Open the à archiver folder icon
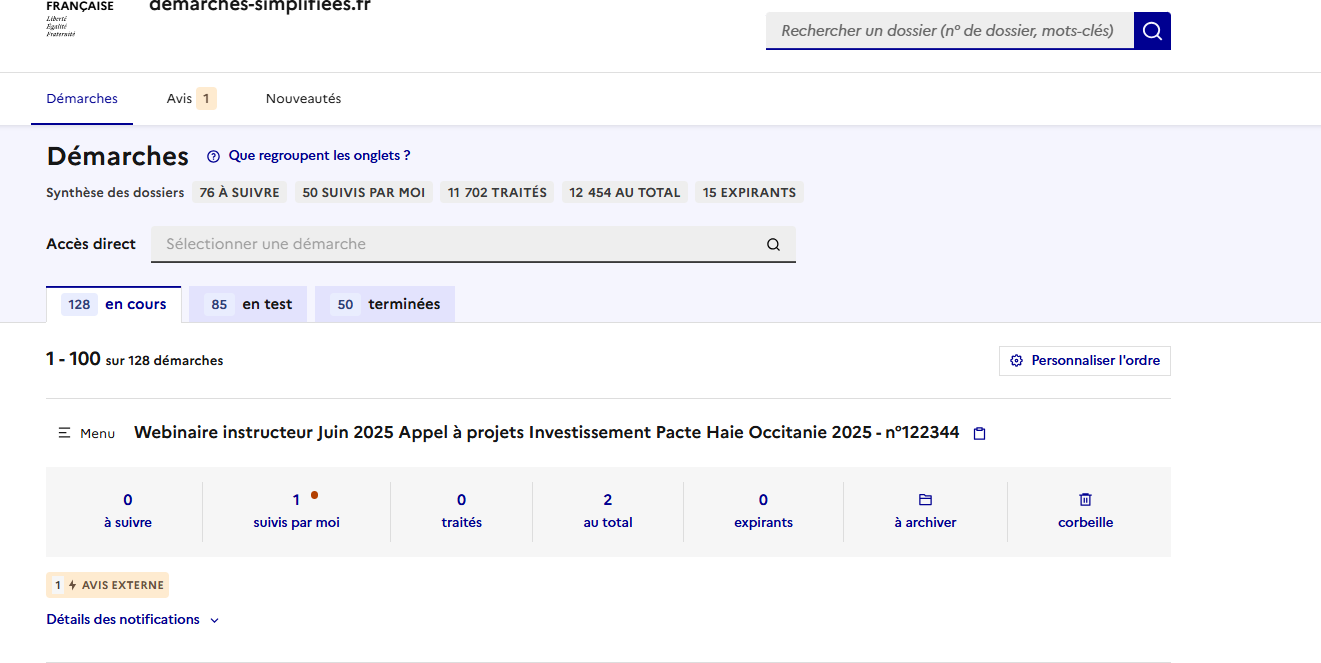The height and width of the screenshot is (663, 1321). pyautogui.click(x=925, y=500)
